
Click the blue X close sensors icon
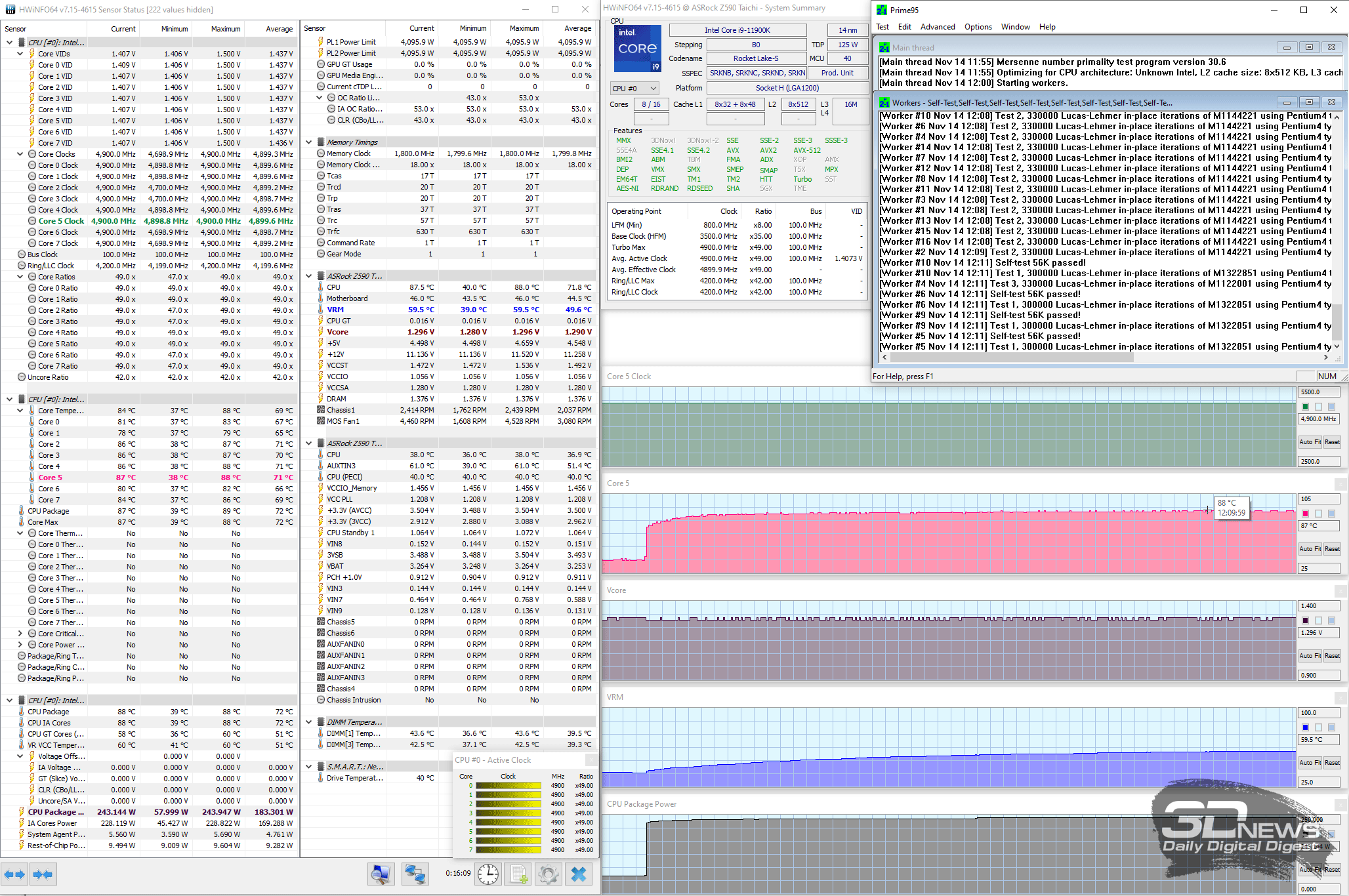point(579,874)
